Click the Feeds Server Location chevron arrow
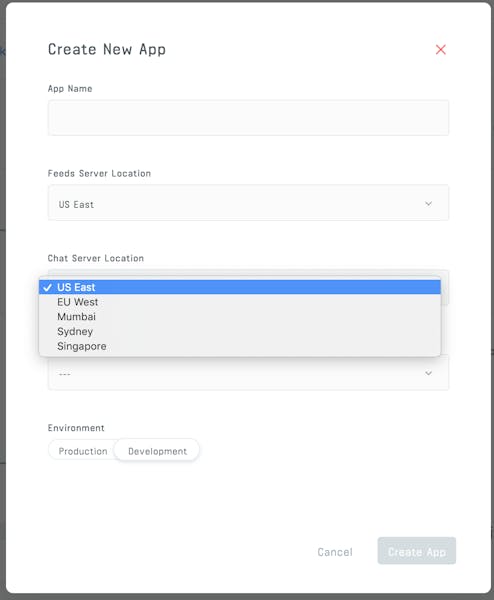 [x=428, y=204]
